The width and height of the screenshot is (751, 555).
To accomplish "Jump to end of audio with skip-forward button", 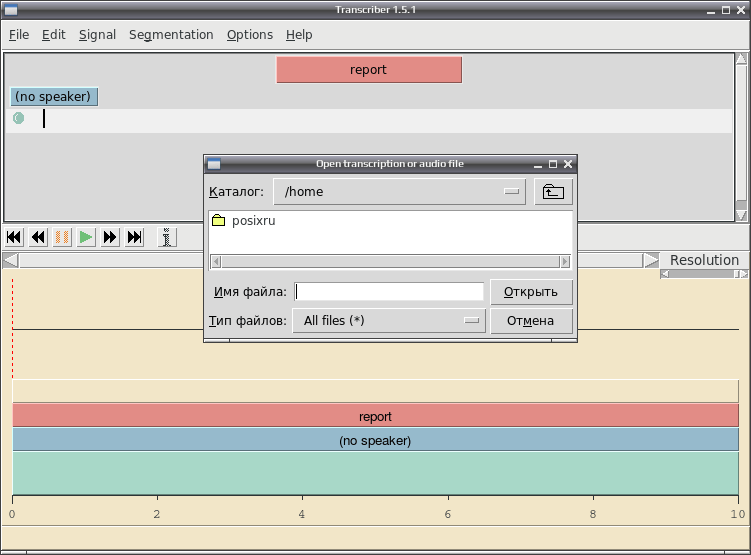I will tap(134, 237).
